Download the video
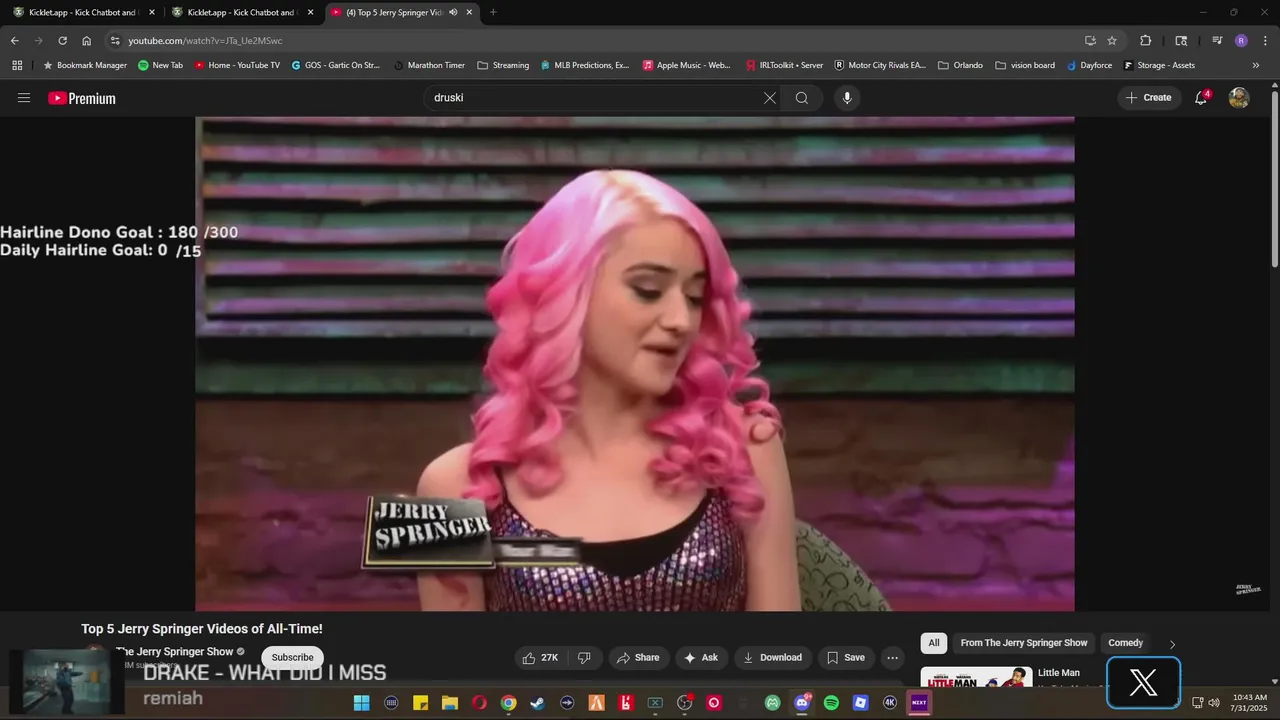 point(773,657)
